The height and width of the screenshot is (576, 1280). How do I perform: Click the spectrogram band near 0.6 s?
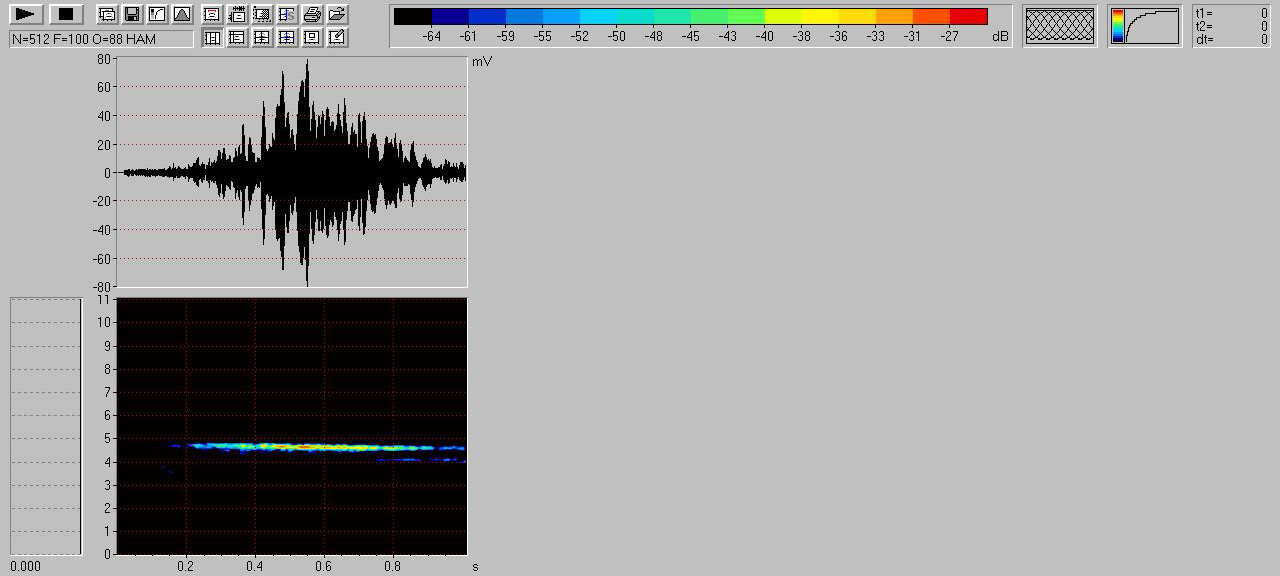tap(324, 447)
